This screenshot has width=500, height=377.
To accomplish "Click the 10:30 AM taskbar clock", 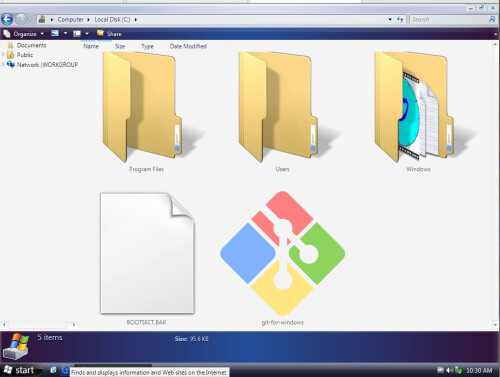I will pyautogui.click(x=479, y=370).
